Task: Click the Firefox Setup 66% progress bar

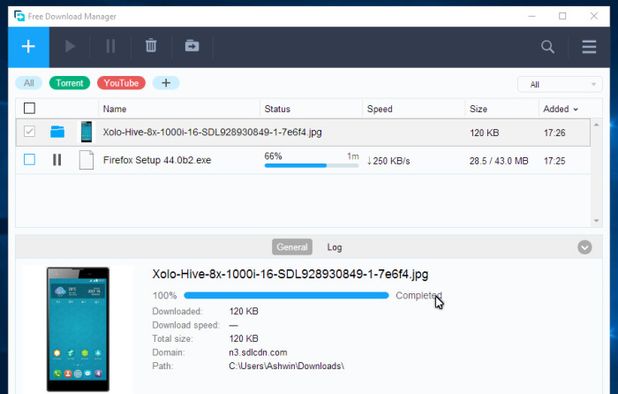Action: point(311,165)
